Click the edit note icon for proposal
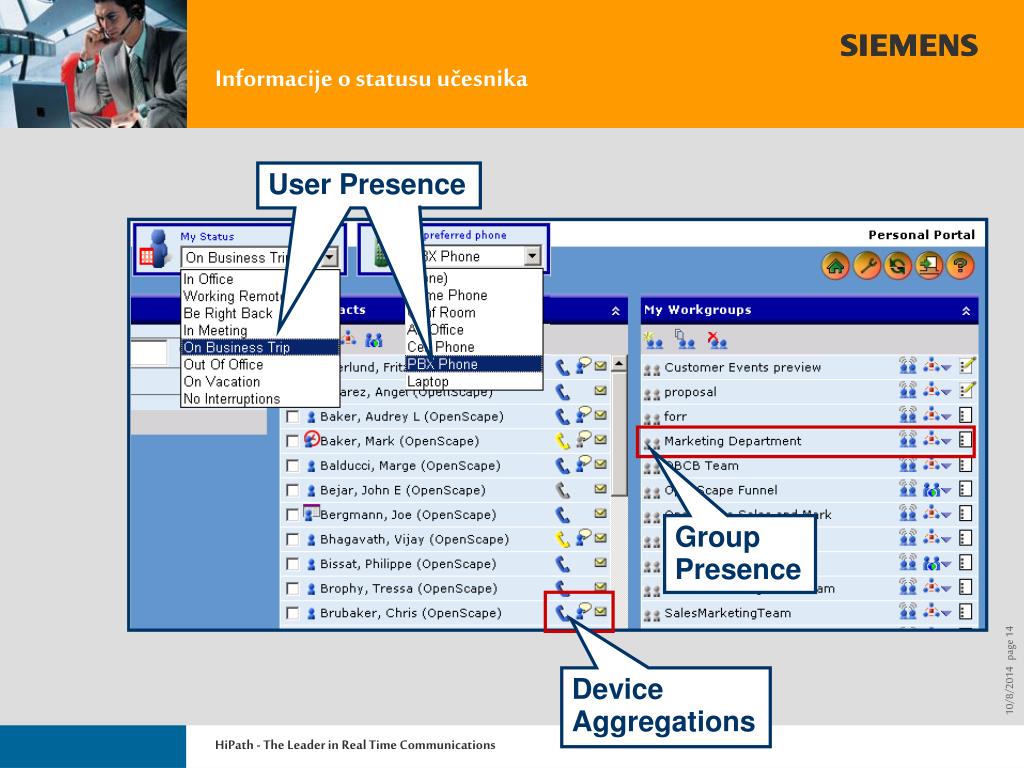 tap(967, 391)
